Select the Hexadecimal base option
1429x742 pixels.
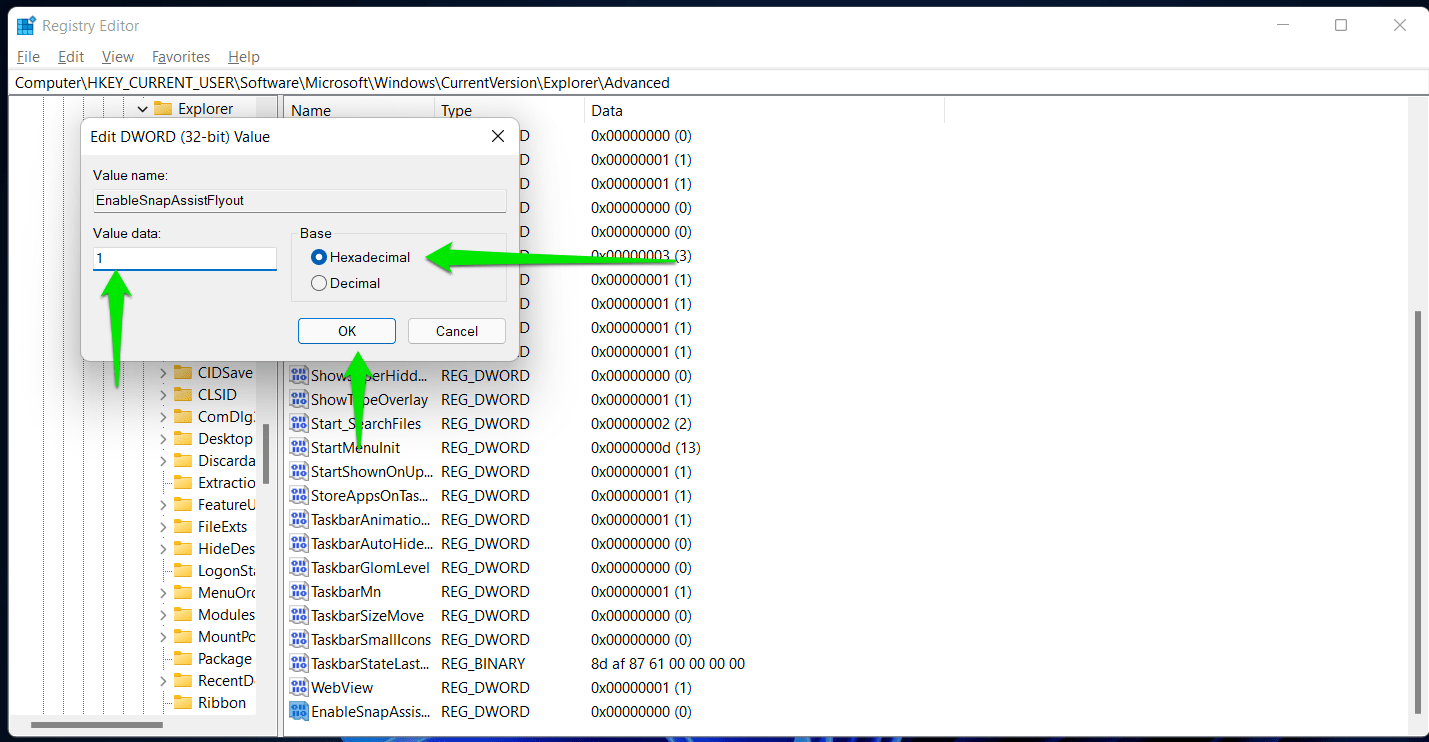tap(319, 257)
